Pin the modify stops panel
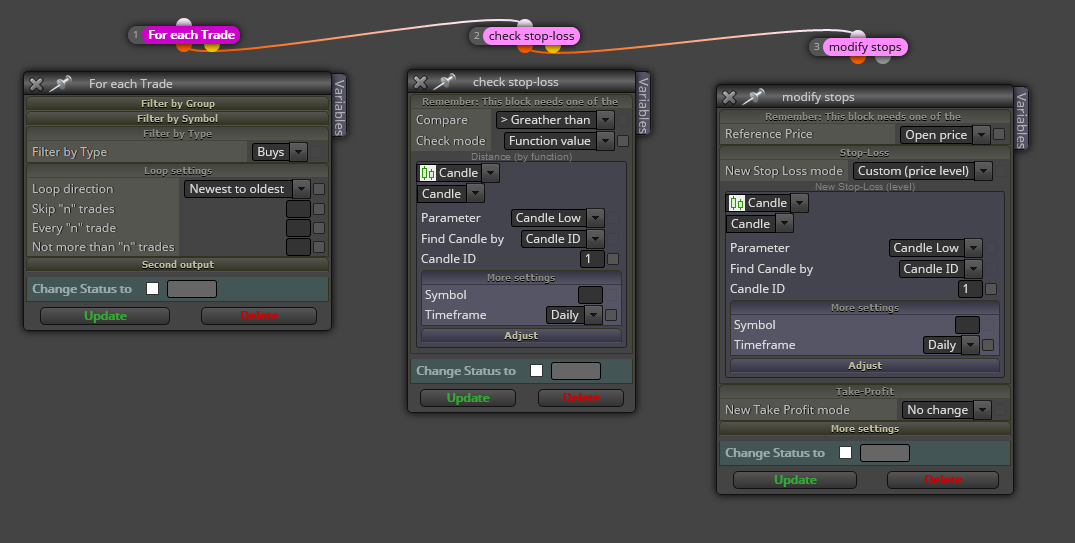The height and width of the screenshot is (543, 1075). pos(754,97)
